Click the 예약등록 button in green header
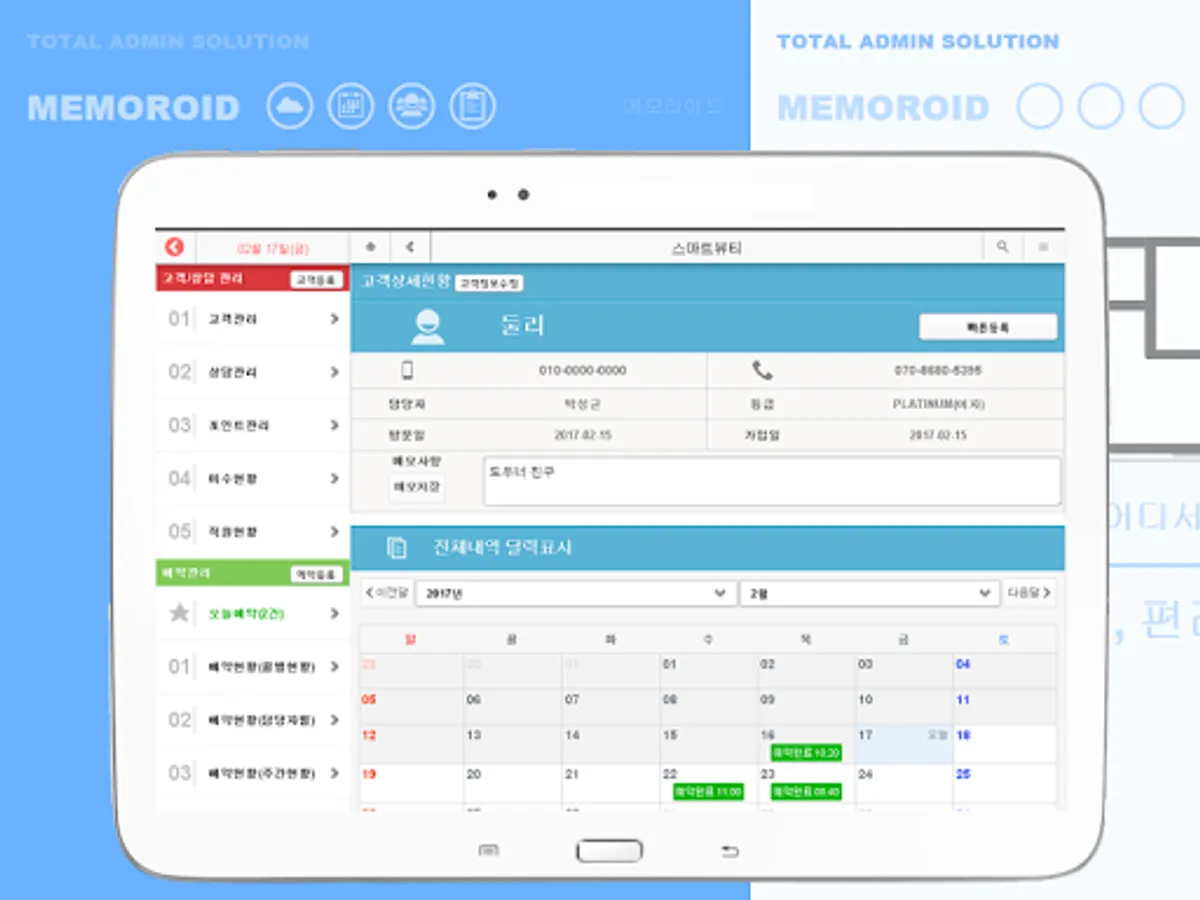This screenshot has width=1200, height=900. click(x=316, y=574)
